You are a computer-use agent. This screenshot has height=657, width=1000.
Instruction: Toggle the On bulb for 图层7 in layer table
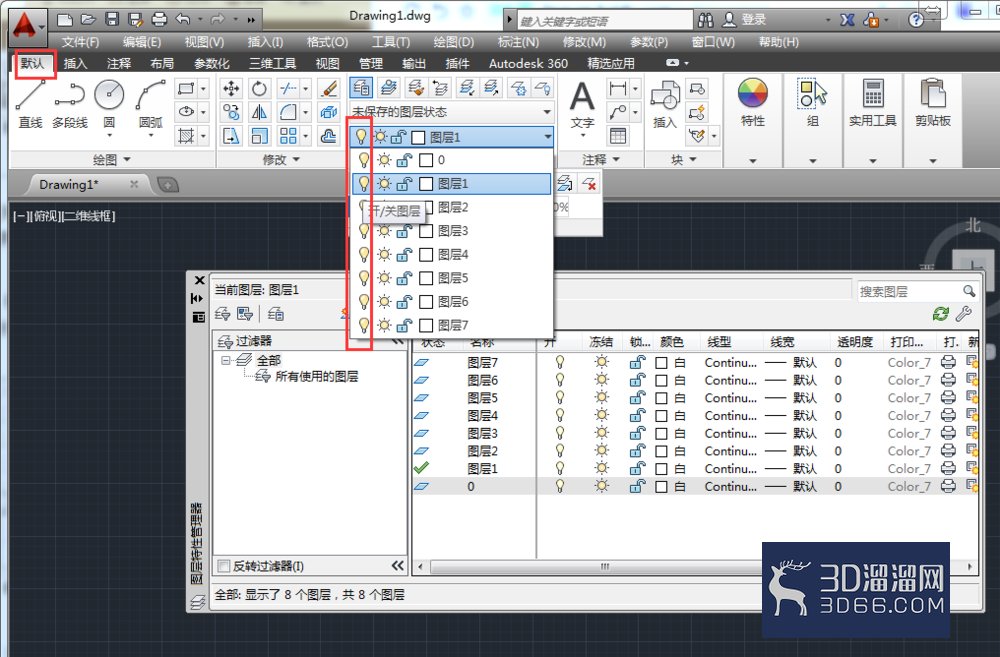(559, 362)
